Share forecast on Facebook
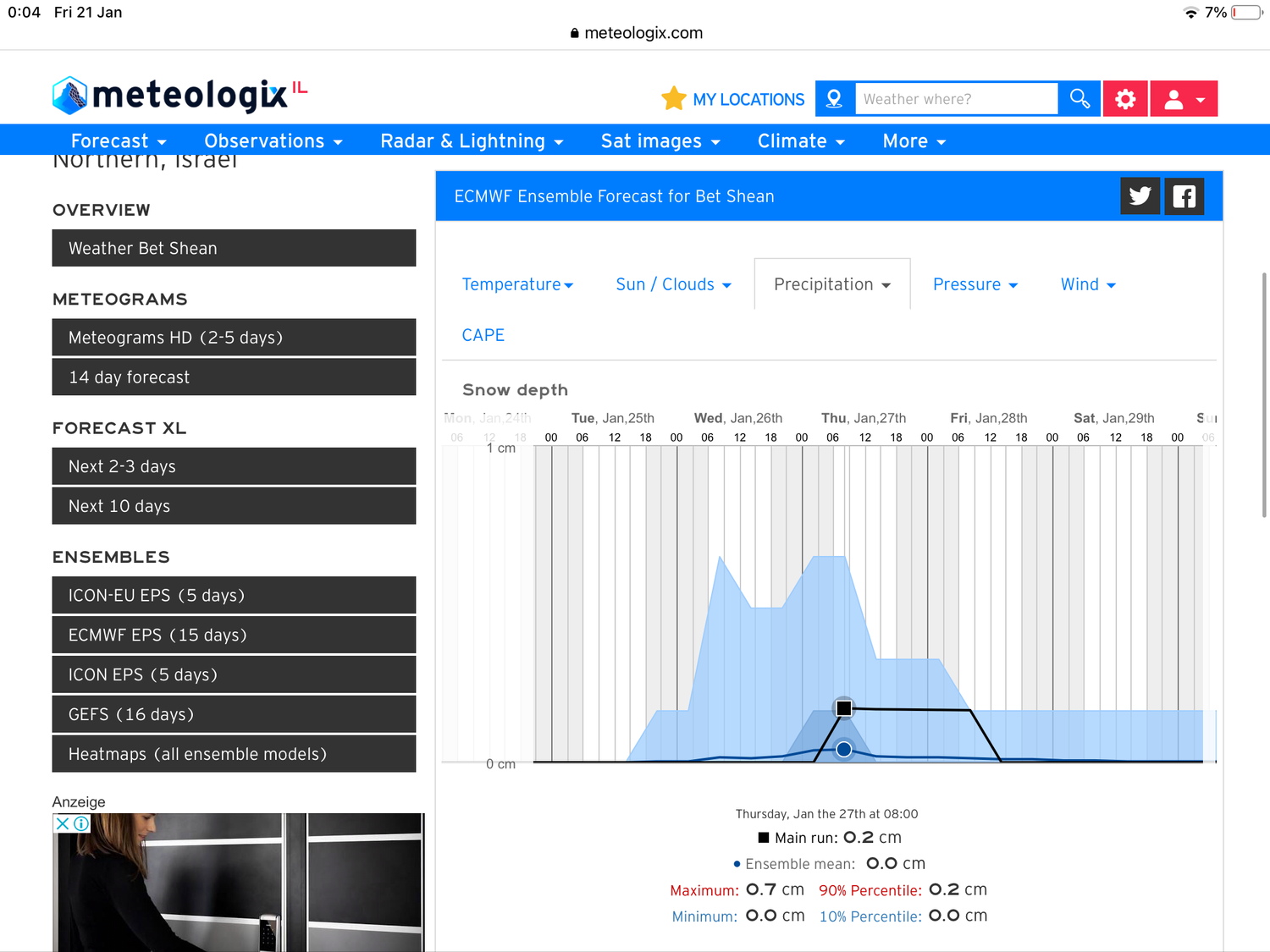This screenshot has width=1270, height=952. pyautogui.click(x=1184, y=196)
